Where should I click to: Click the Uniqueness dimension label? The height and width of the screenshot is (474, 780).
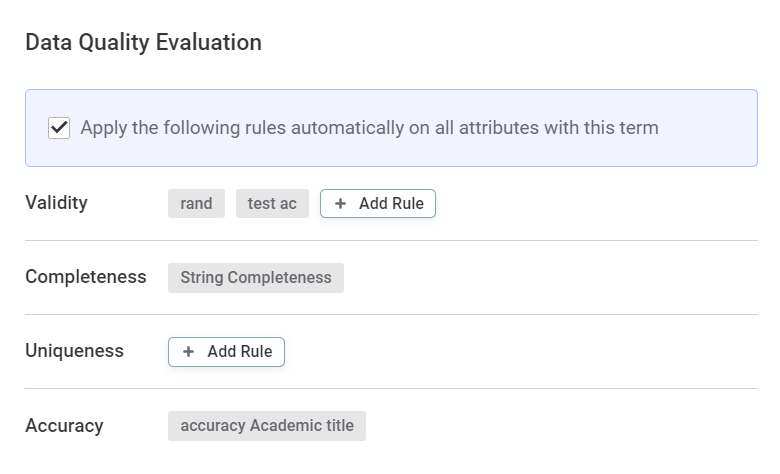click(x=74, y=351)
